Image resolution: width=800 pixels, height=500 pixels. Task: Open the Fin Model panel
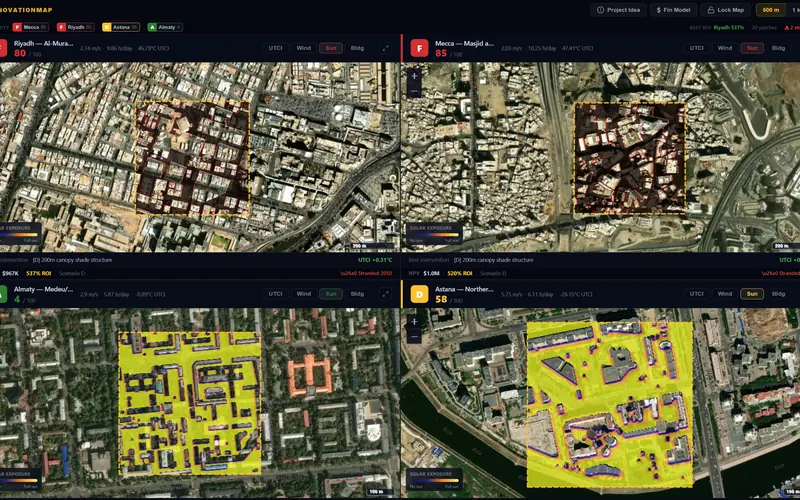(x=673, y=10)
